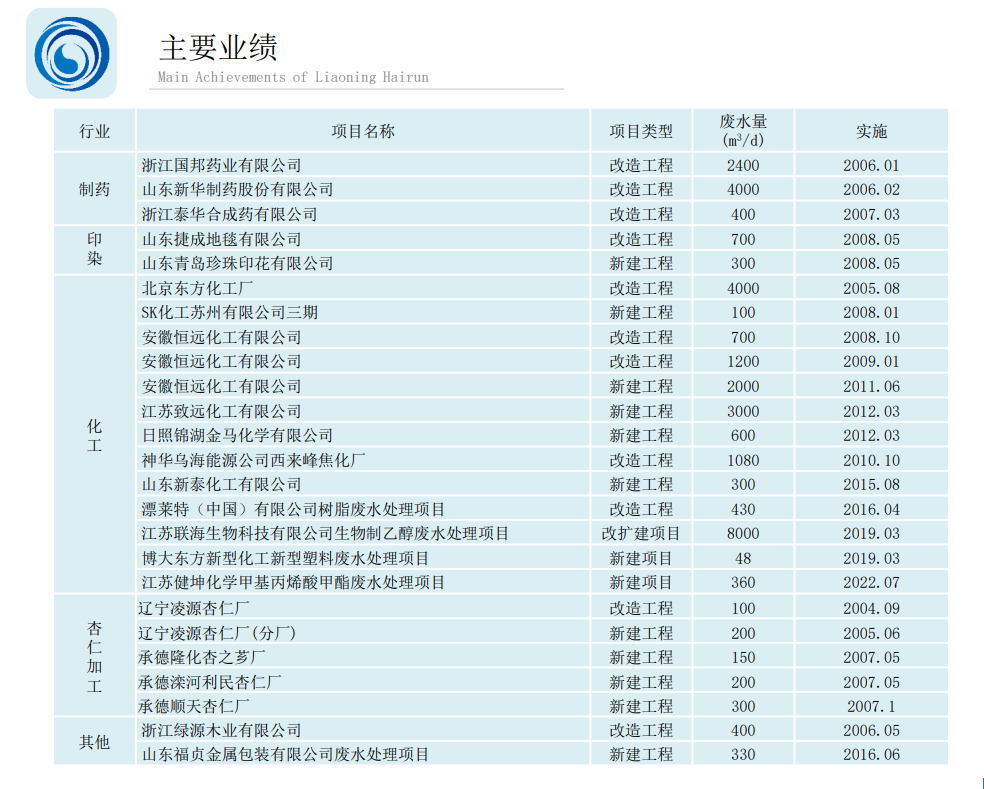Screen dimensions: 984x789
Task: Click the blue swirl company logo
Action: pyautogui.click(x=72, y=53)
